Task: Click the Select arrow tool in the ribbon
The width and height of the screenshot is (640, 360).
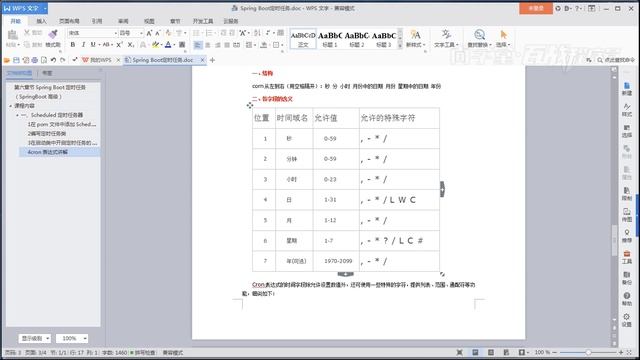Action: coord(503,38)
